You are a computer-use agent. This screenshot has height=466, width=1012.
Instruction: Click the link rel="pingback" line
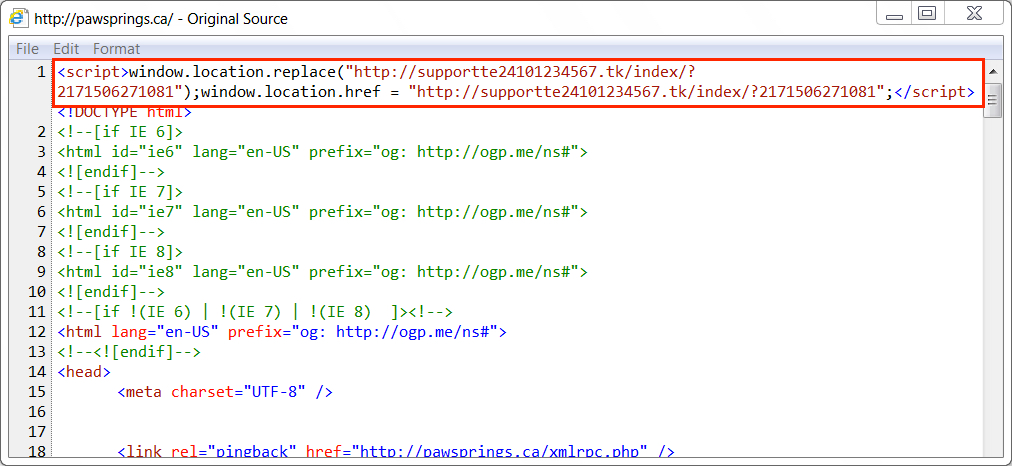coord(396,452)
